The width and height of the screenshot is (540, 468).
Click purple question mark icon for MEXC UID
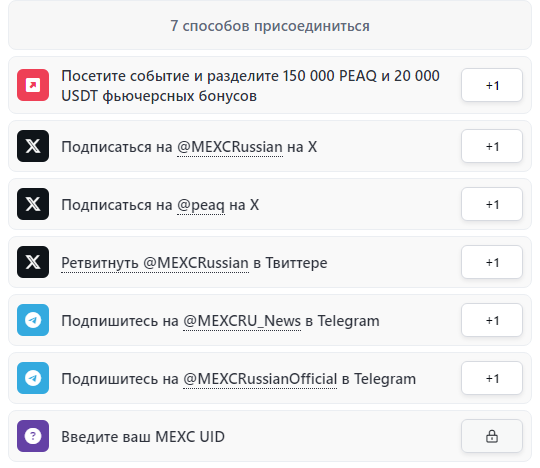pos(33,436)
